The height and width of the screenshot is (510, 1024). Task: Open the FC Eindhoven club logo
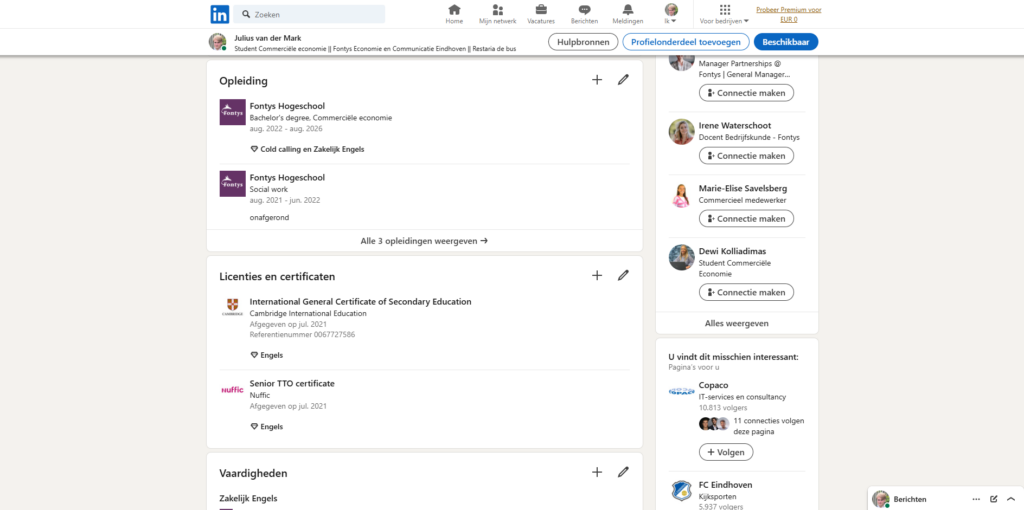681,491
